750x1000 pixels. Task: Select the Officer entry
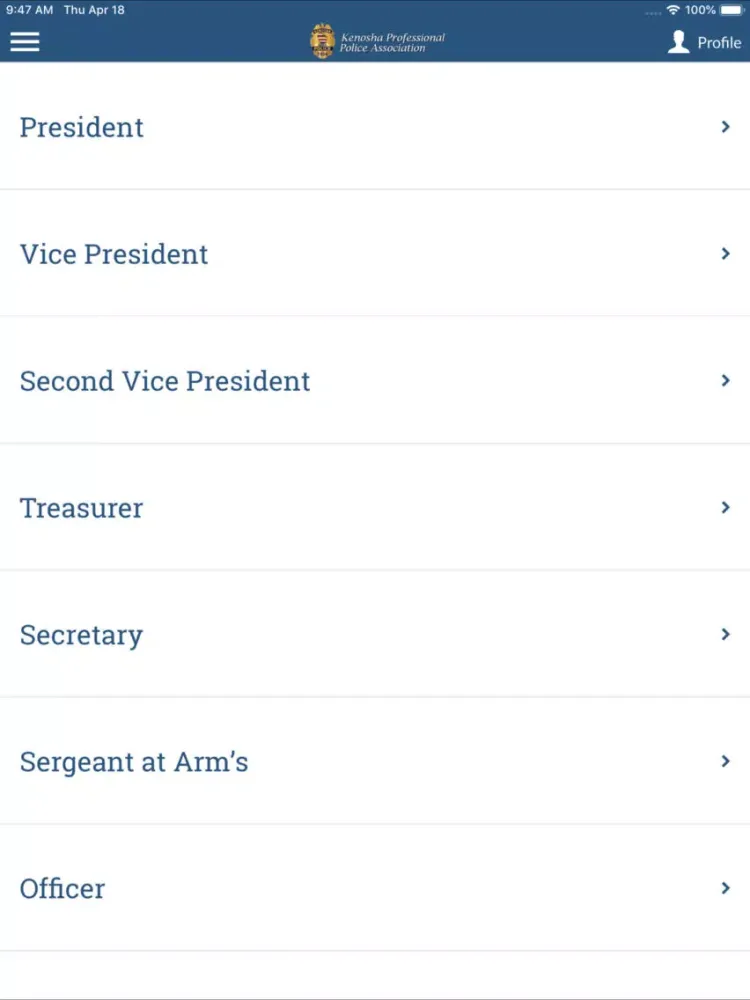point(375,888)
